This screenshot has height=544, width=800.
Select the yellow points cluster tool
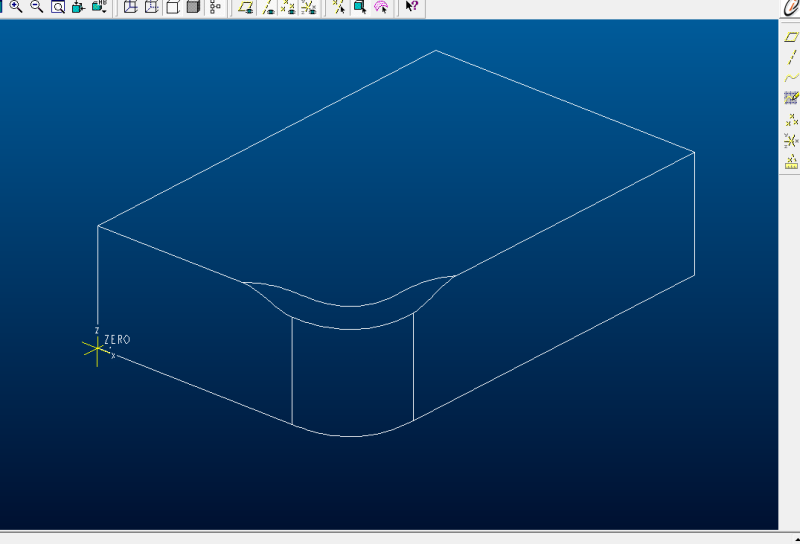791,119
